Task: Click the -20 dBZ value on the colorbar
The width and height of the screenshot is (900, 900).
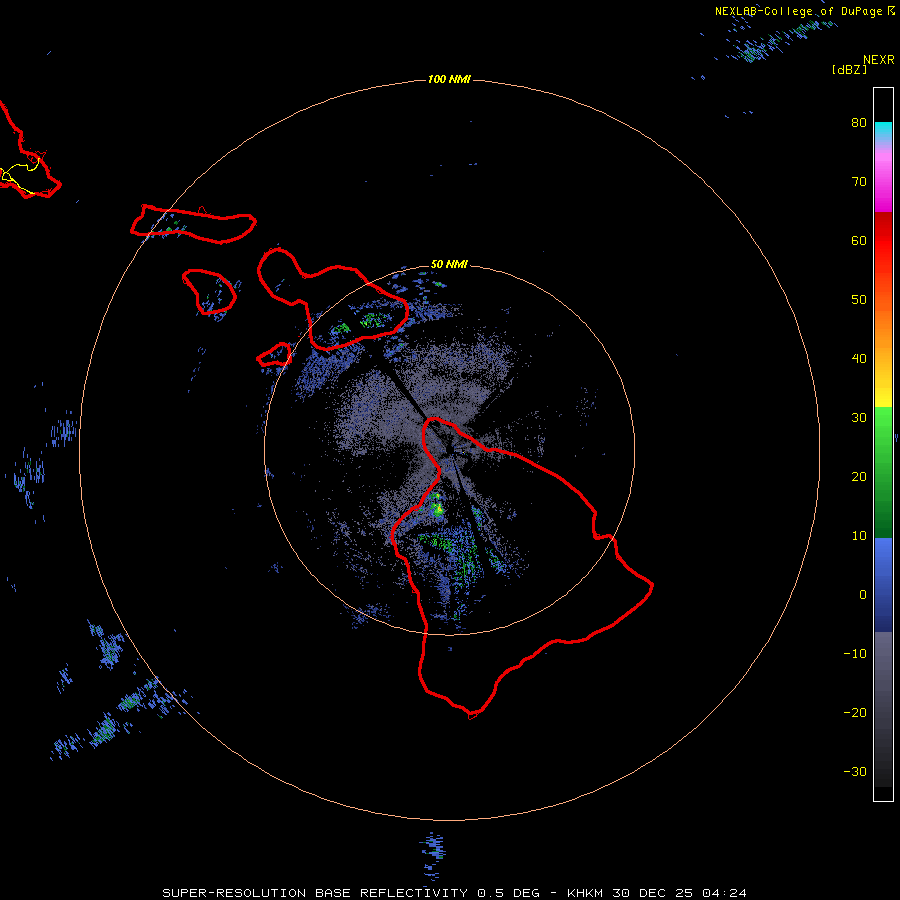Action: (x=855, y=713)
